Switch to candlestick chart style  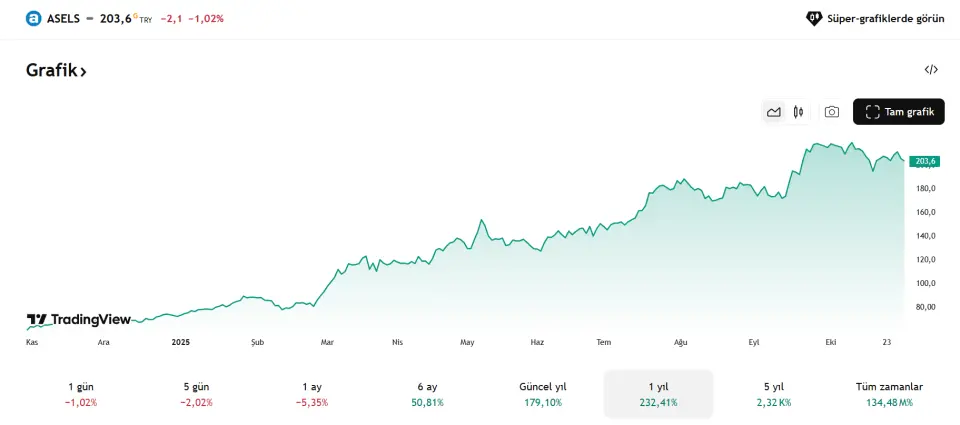coord(798,112)
